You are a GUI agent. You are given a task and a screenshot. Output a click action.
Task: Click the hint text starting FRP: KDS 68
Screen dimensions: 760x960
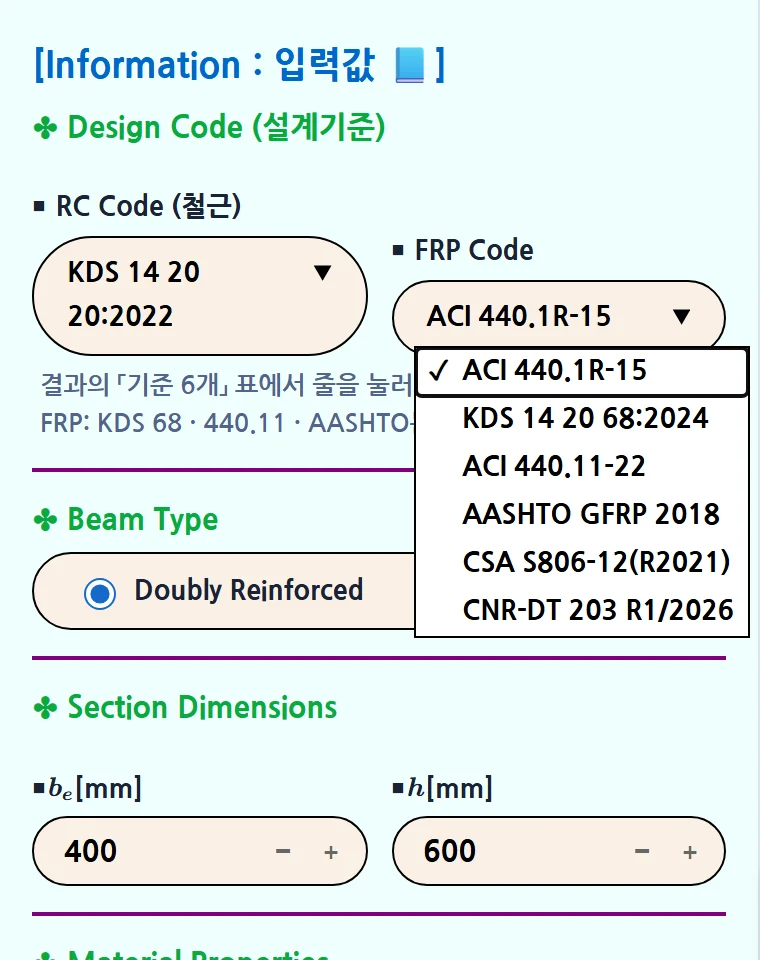[227, 423]
